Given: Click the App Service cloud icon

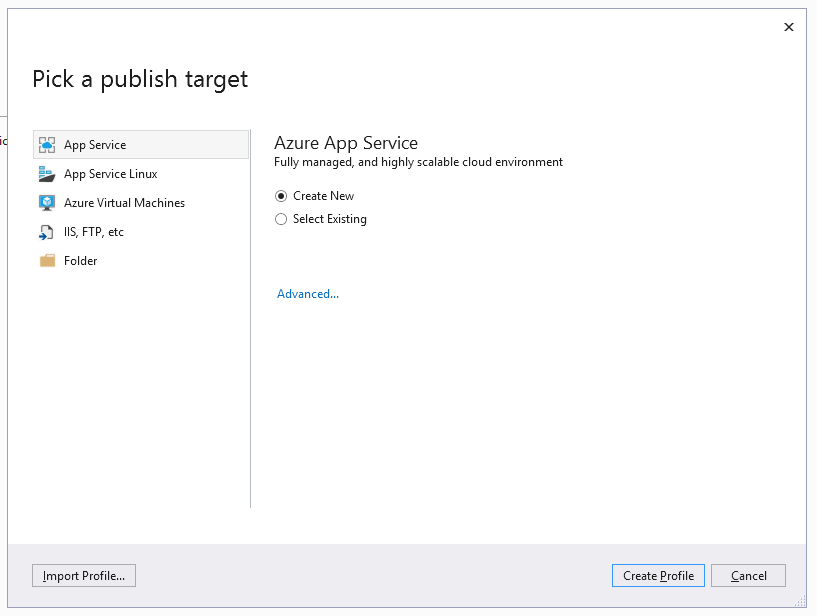Looking at the screenshot, I should point(47,145).
